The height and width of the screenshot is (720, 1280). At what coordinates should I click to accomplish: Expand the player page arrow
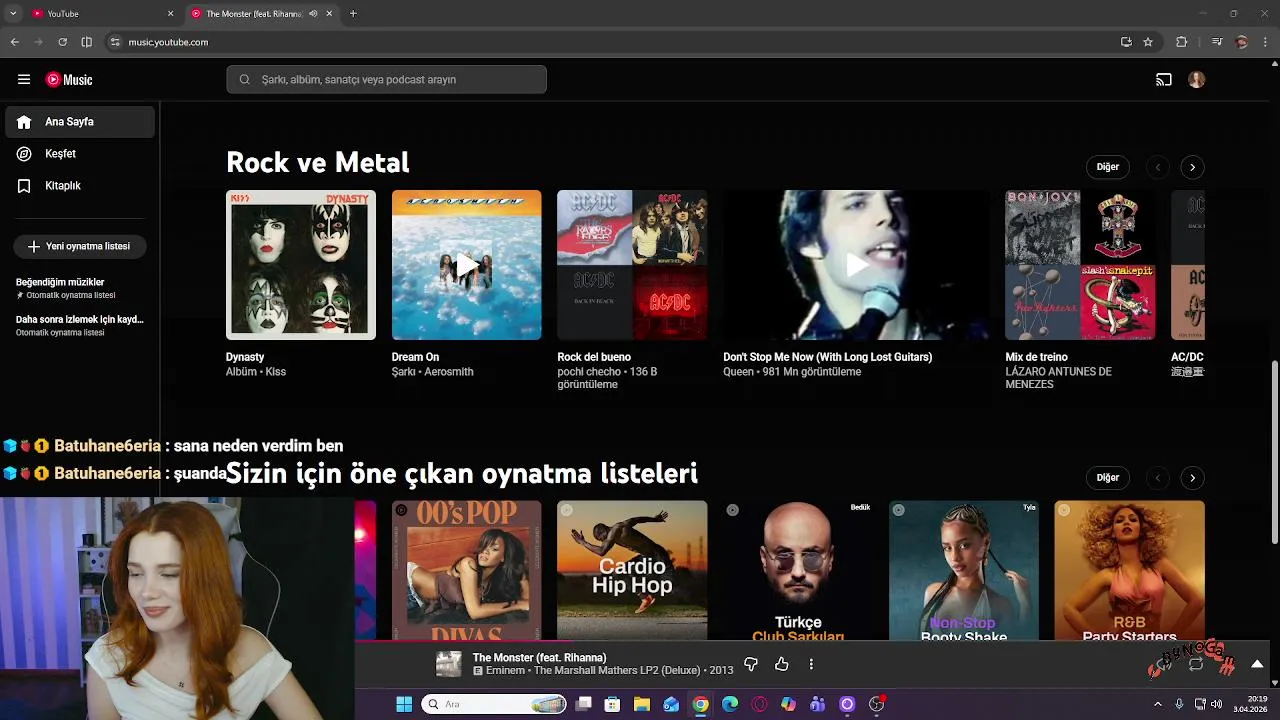click(x=1257, y=664)
